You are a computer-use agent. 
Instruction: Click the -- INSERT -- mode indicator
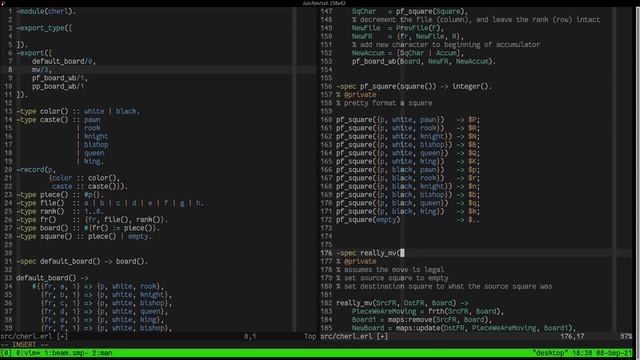[x=24, y=345]
